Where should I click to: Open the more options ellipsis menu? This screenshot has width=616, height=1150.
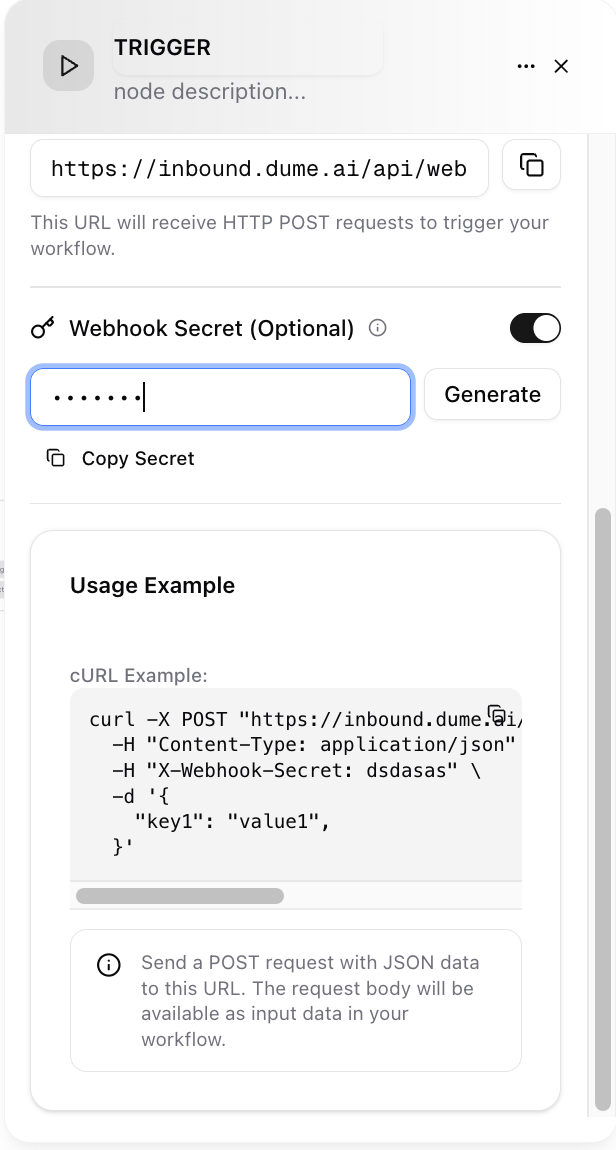526,66
